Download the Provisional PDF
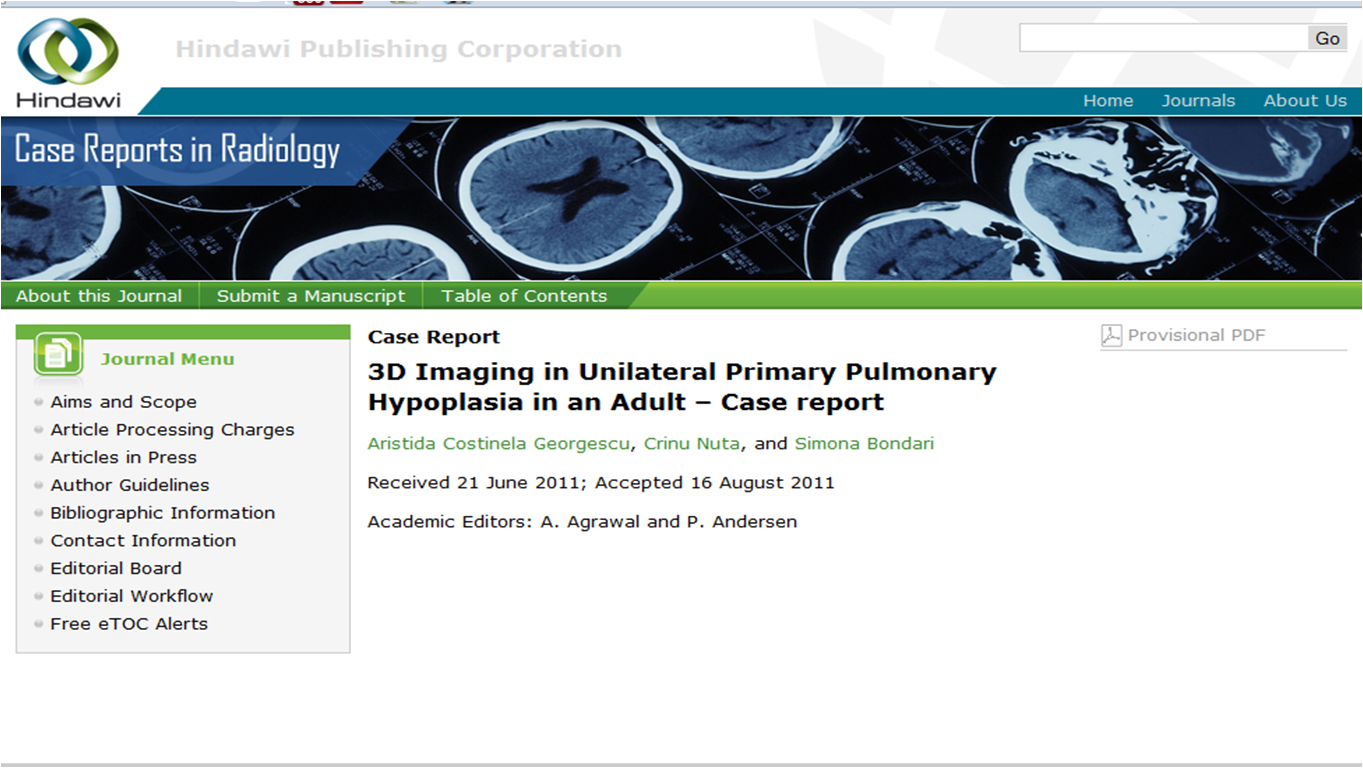 point(1196,336)
